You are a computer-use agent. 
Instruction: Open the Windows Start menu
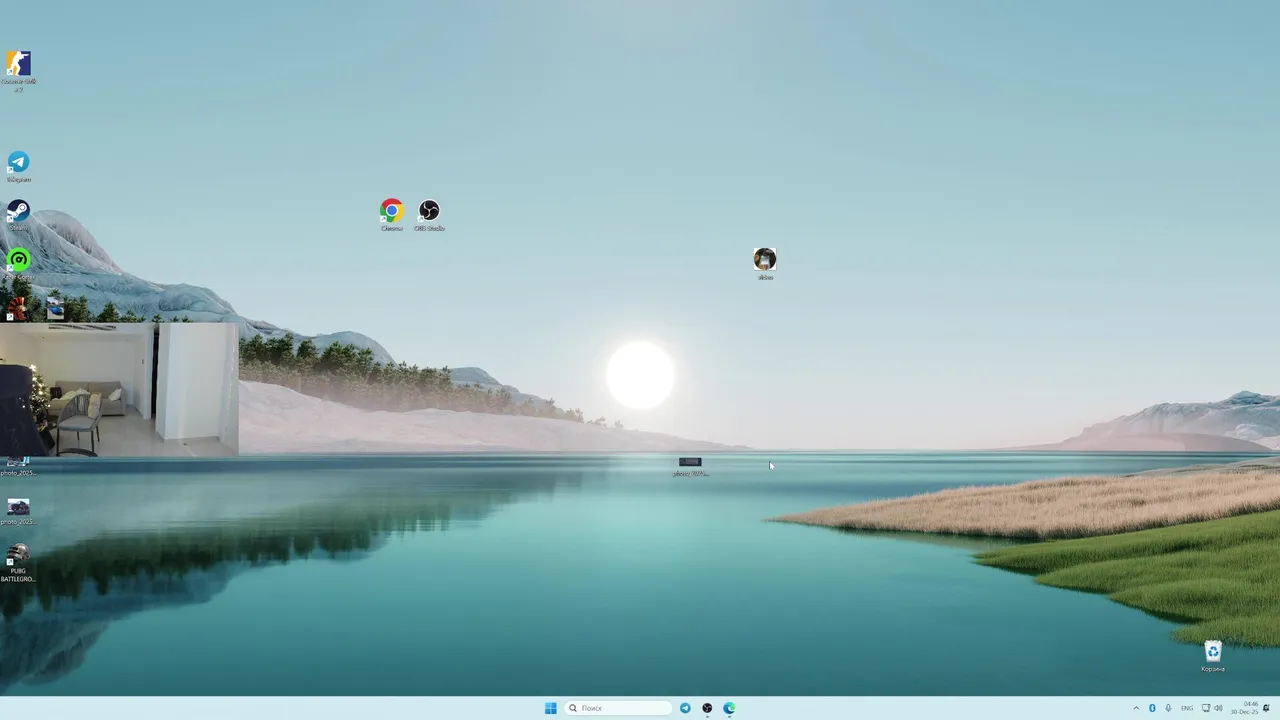click(550, 708)
